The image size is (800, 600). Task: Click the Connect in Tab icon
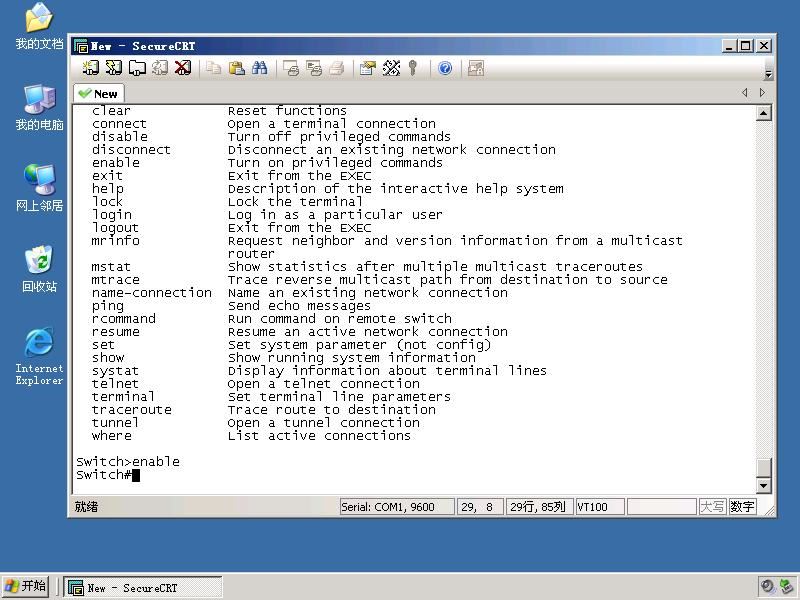pyautogui.click(x=137, y=68)
